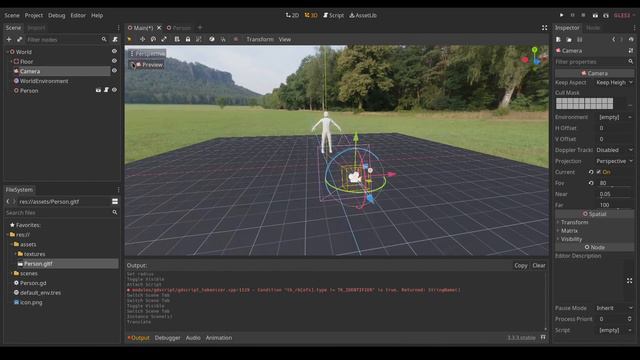640x360 pixels.
Task: Toggle visibility of Person node
Action: click(114, 90)
